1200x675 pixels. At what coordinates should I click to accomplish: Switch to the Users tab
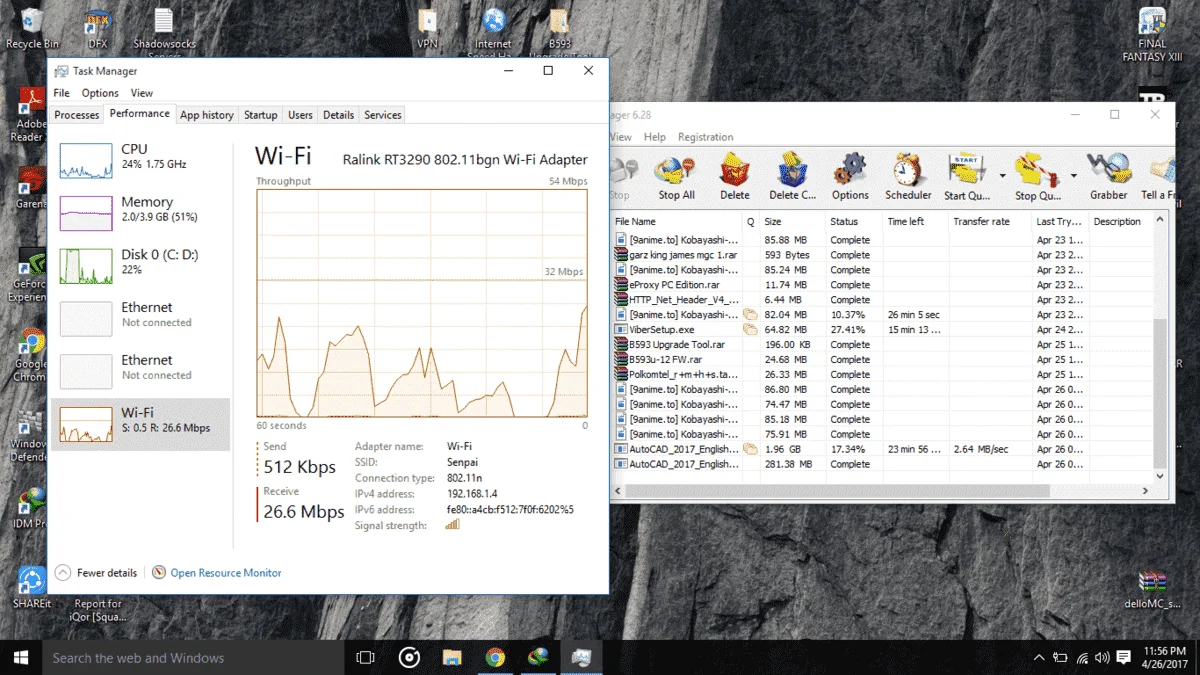coord(300,115)
